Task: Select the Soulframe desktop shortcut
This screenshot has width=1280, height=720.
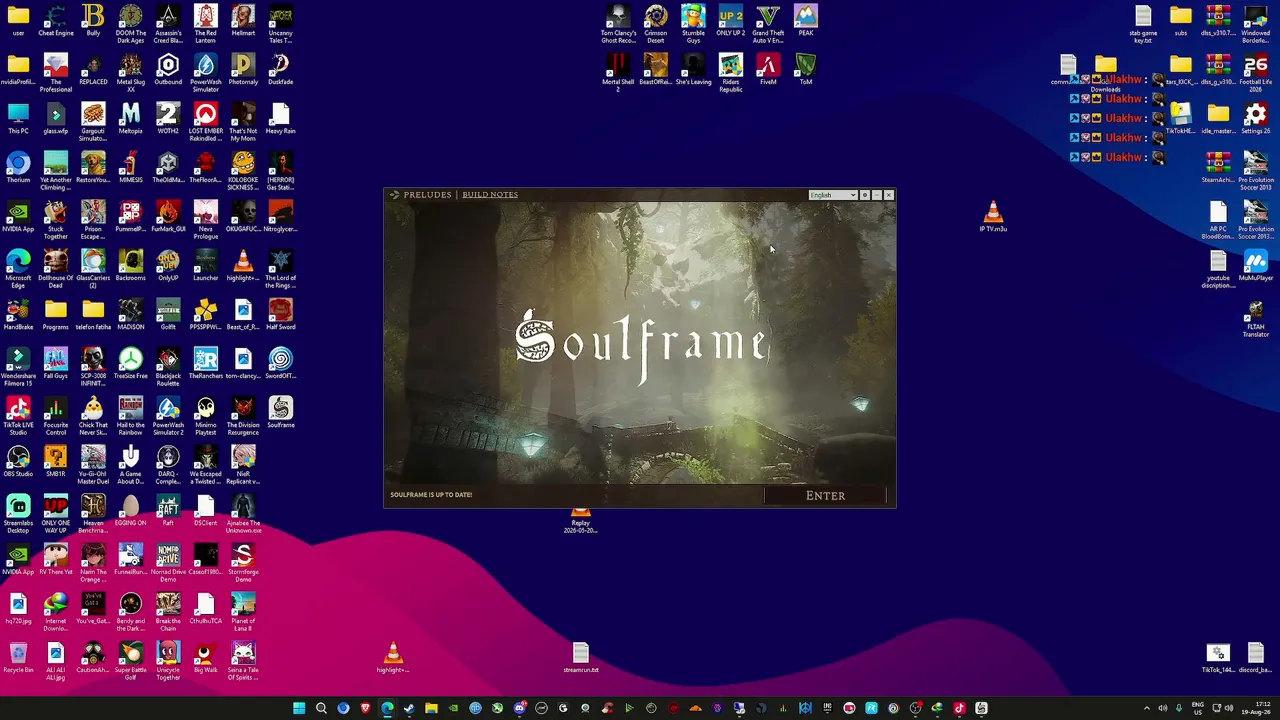Action: tap(281, 413)
